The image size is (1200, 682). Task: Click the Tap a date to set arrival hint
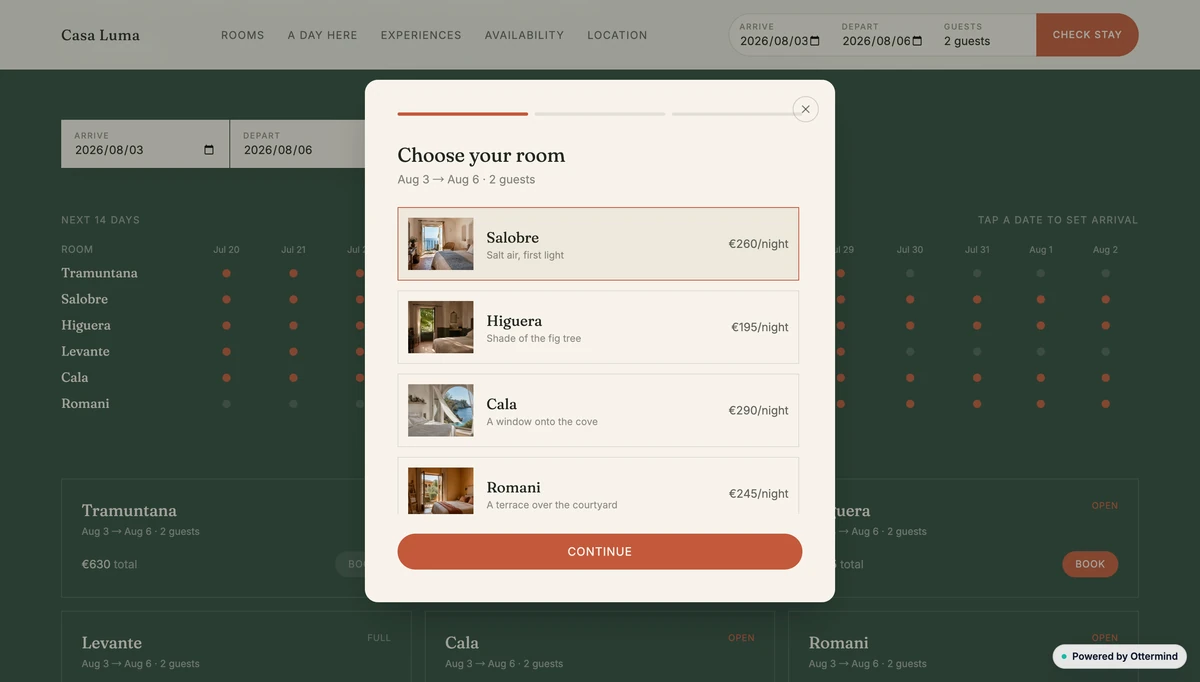click(x=1058, y=220)
